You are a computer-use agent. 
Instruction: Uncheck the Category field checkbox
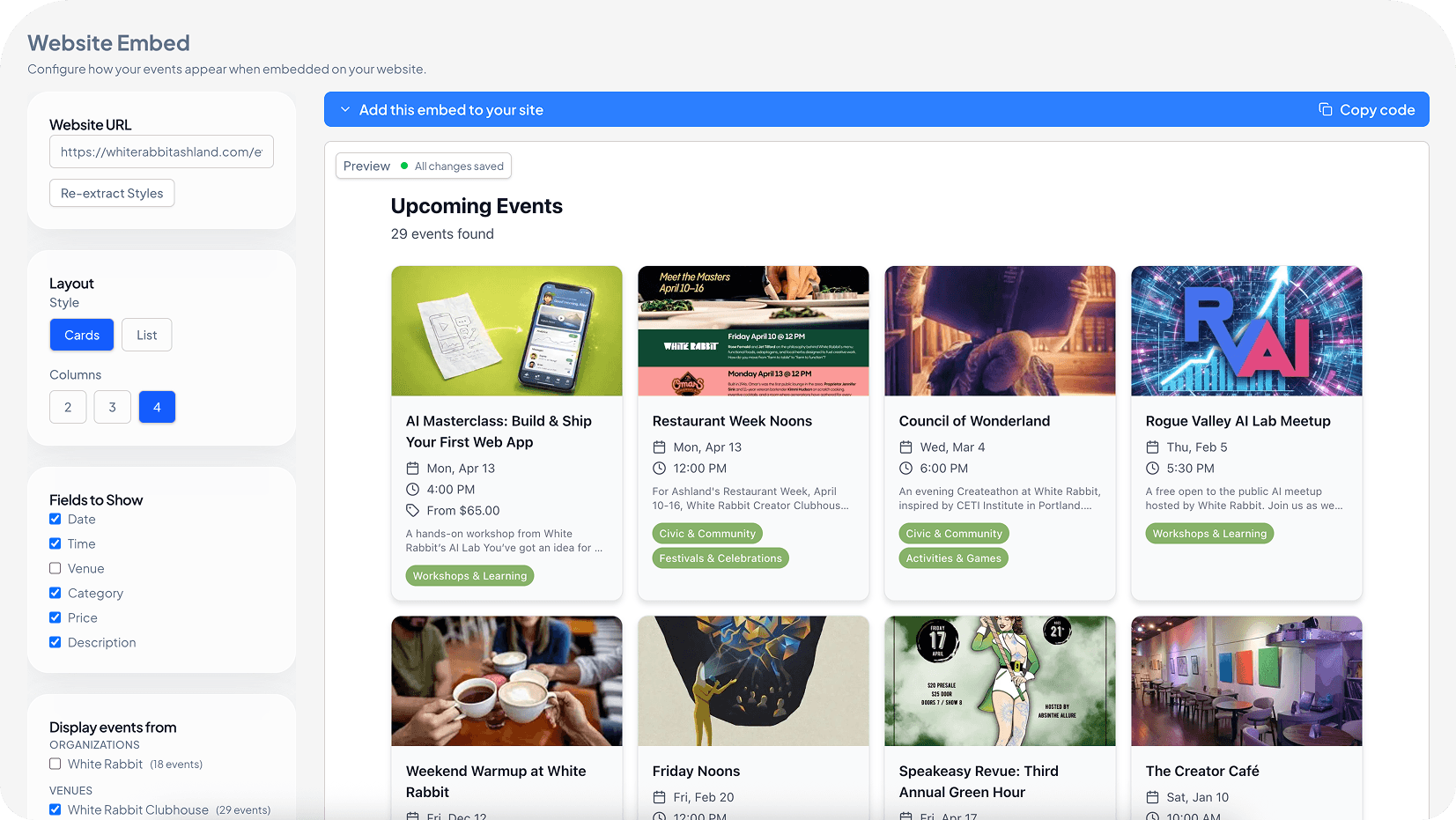click(x=55, y=593)
